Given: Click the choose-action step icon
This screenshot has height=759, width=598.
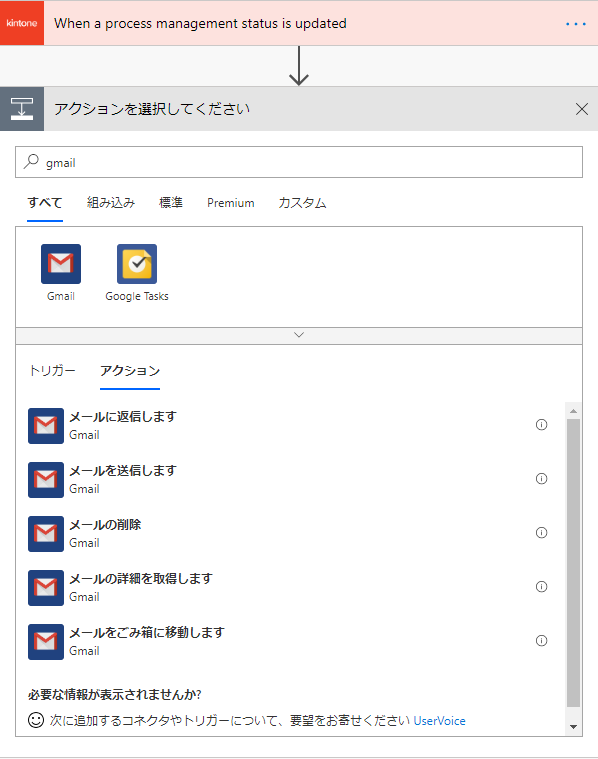Looking at the screenshot, I should [x=22, y=109].
